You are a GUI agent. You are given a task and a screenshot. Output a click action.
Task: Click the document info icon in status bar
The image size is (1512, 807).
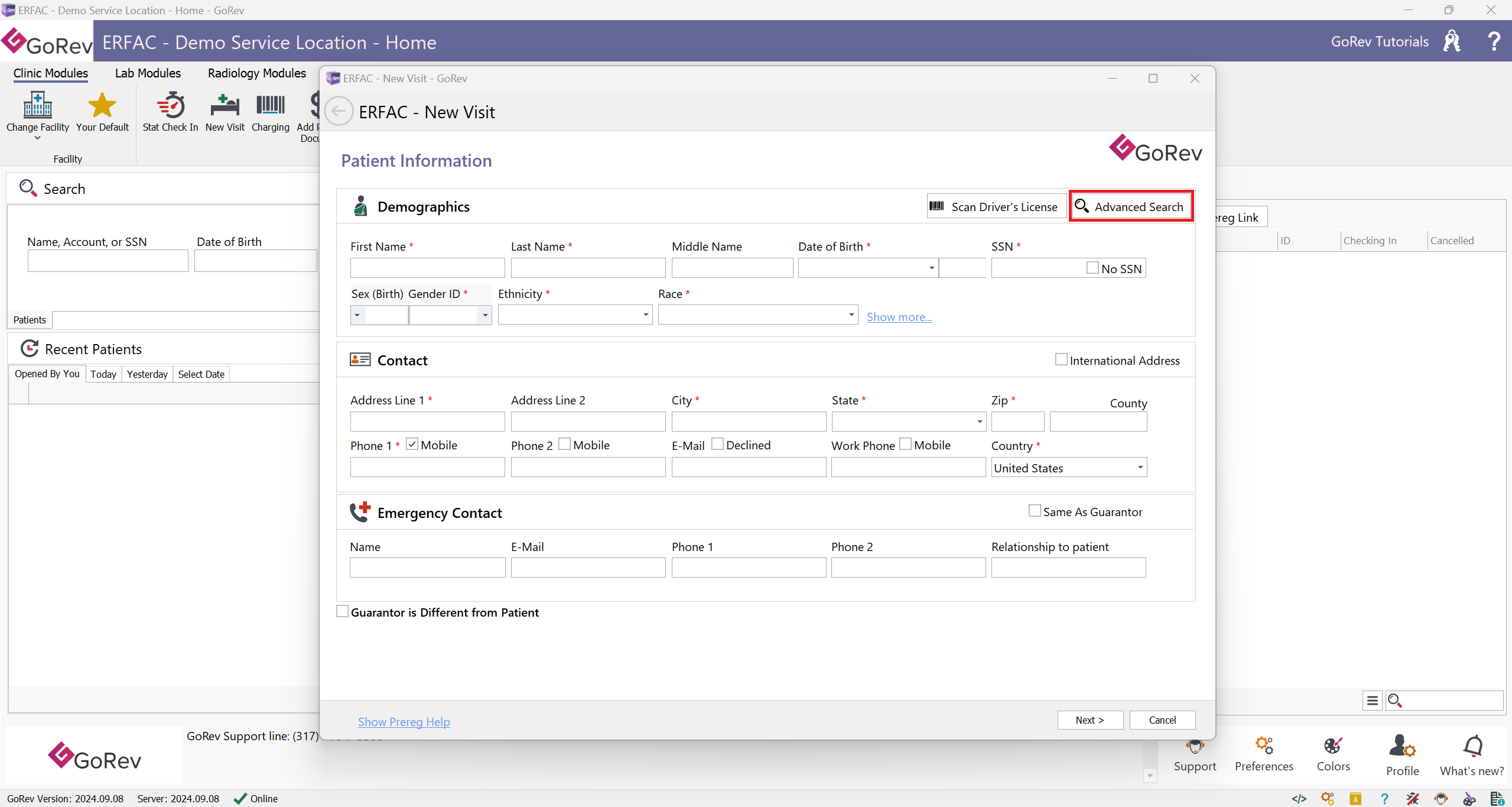tap(1497, 799)
